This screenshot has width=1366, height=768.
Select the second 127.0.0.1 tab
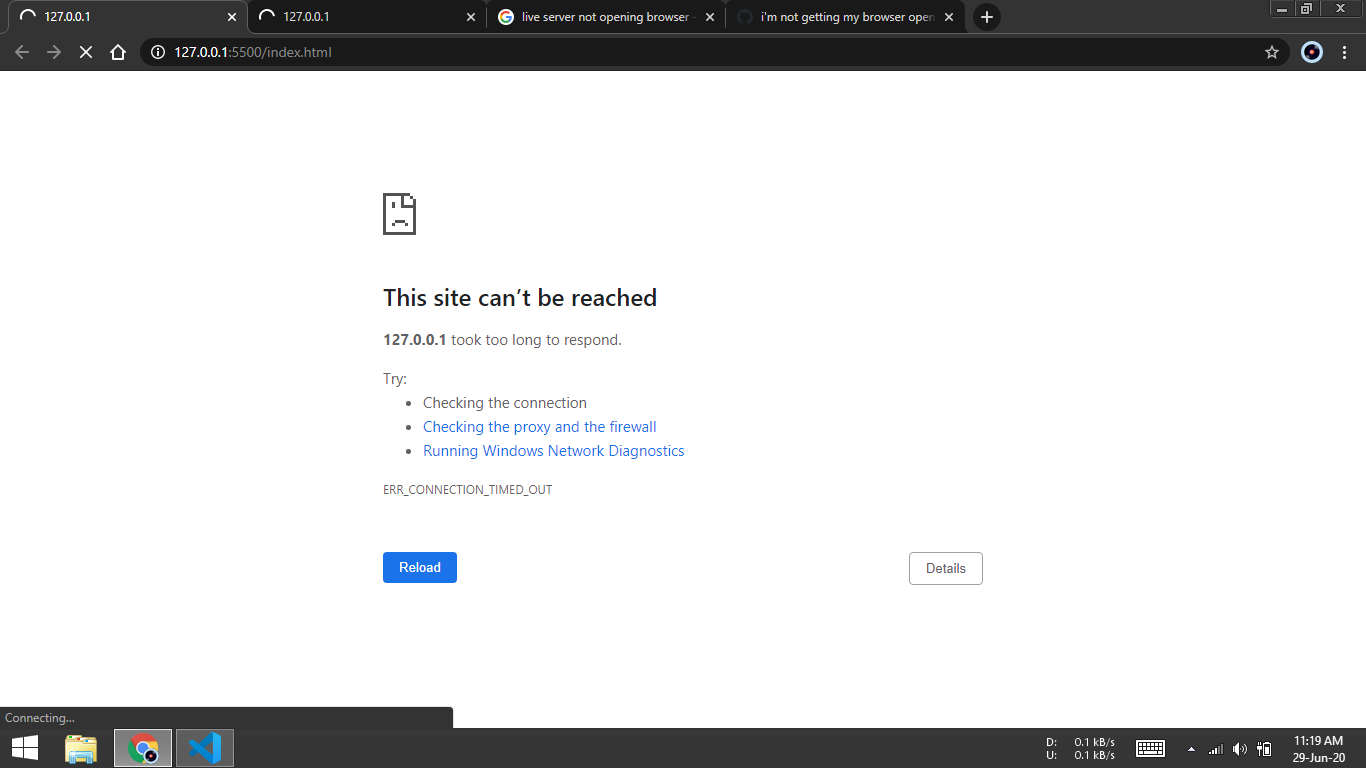pos(350,16)
